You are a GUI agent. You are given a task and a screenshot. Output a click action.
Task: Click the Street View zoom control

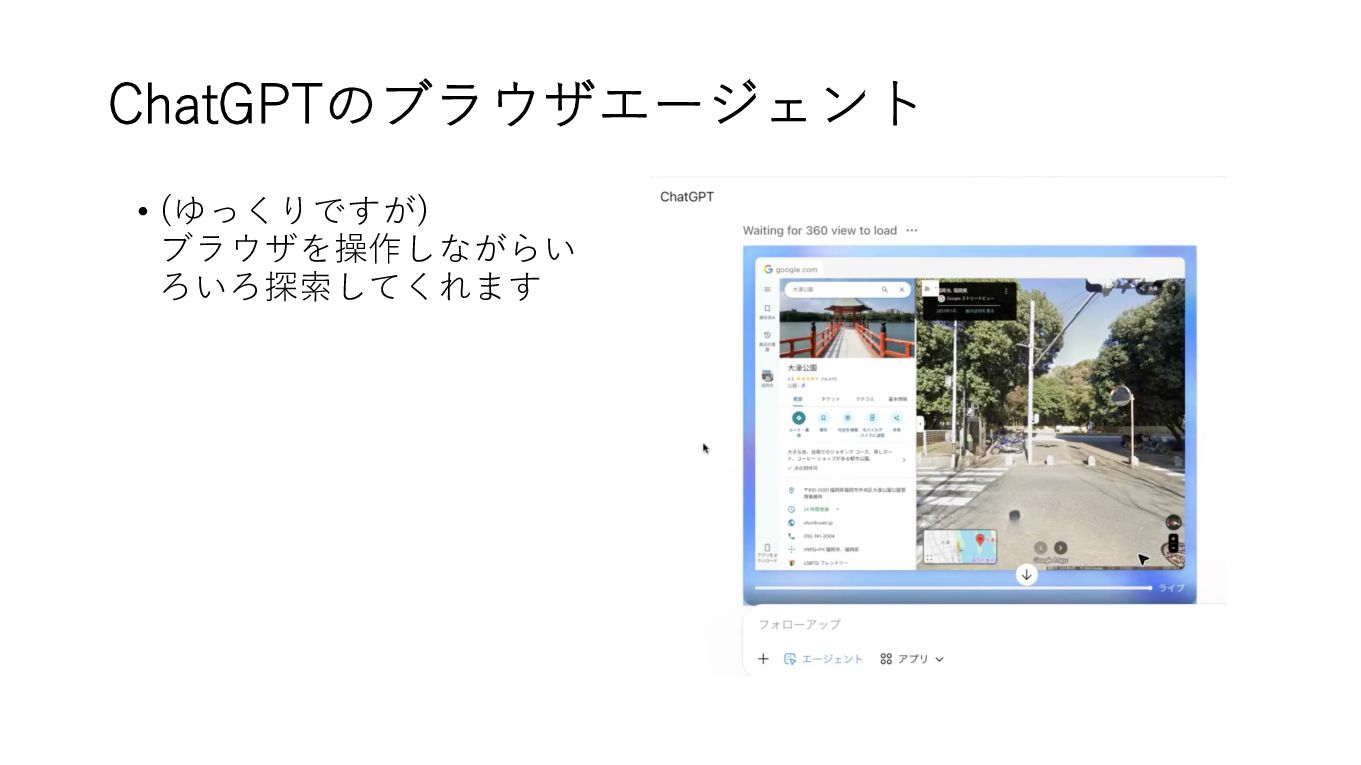tap(1173, 545)
